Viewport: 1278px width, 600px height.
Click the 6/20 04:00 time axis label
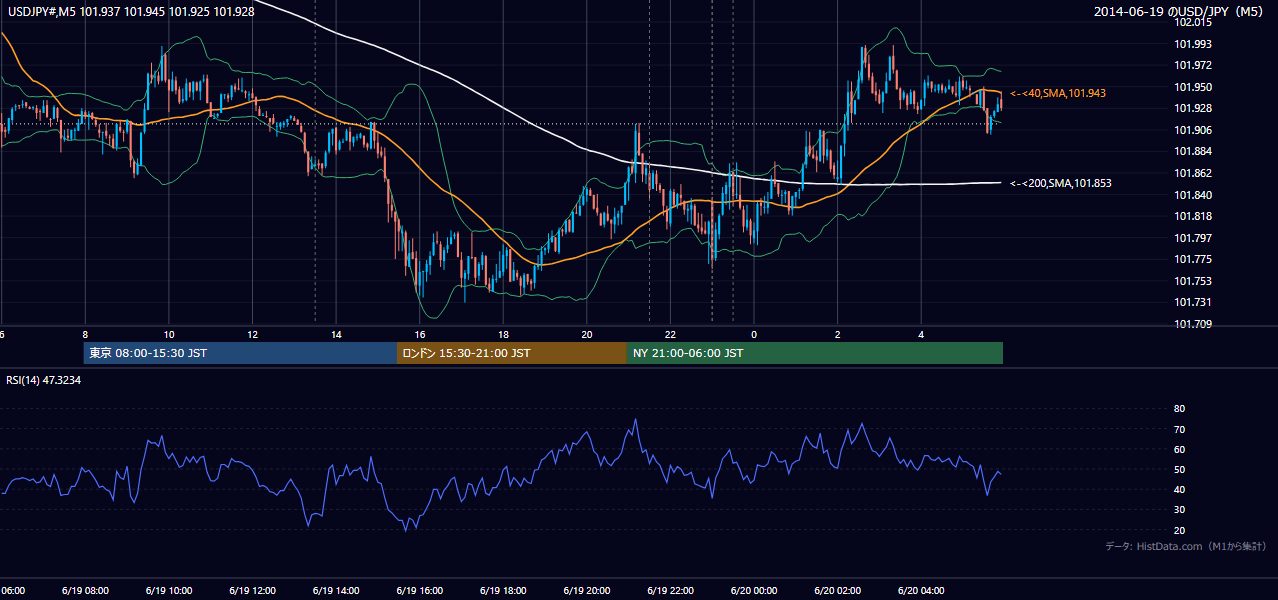pyautogui.click(x=922, y=590)
